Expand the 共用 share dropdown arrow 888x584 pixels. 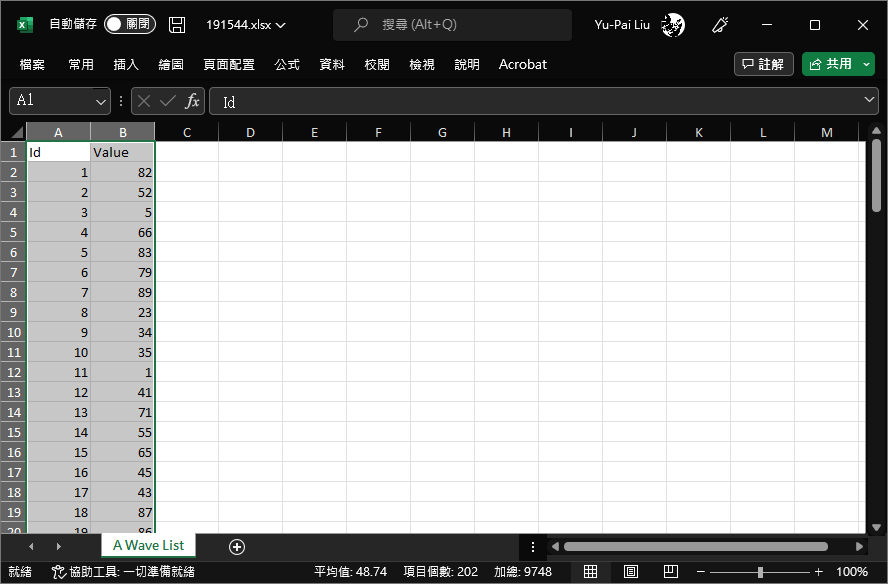click(x=866, y=64)
